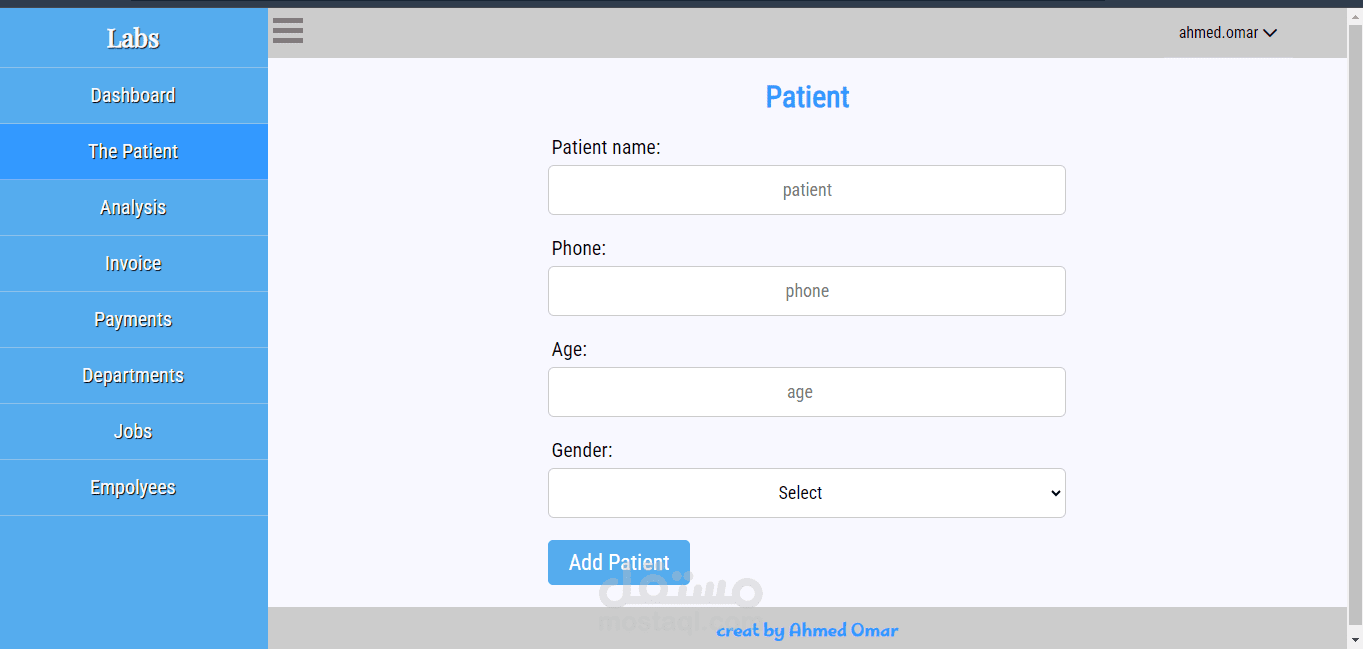Expand the Gender select dropdown
1363x649 pixels.
(806, 493)
